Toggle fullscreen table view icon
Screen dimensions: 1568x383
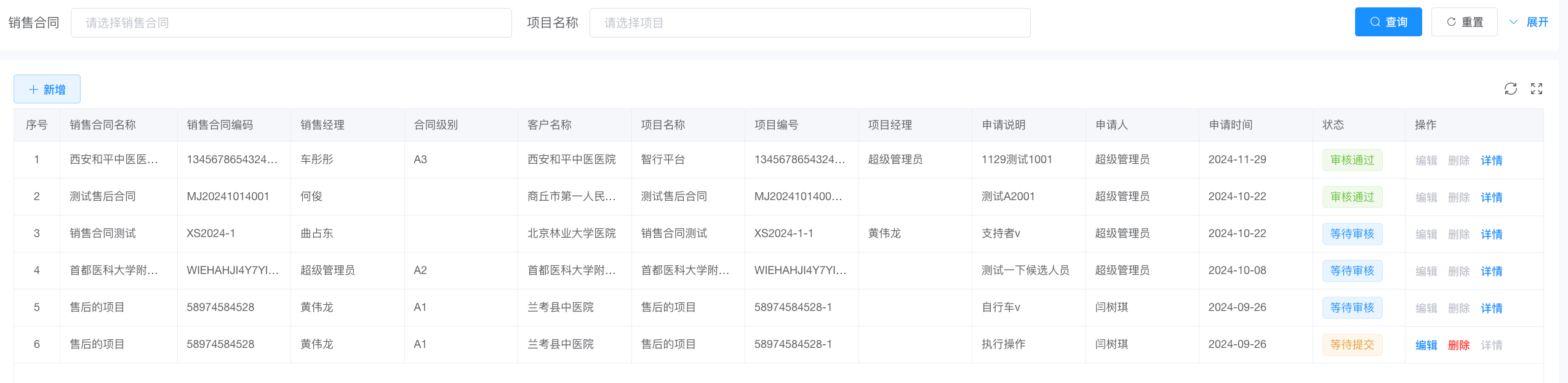coord(1536,89)
